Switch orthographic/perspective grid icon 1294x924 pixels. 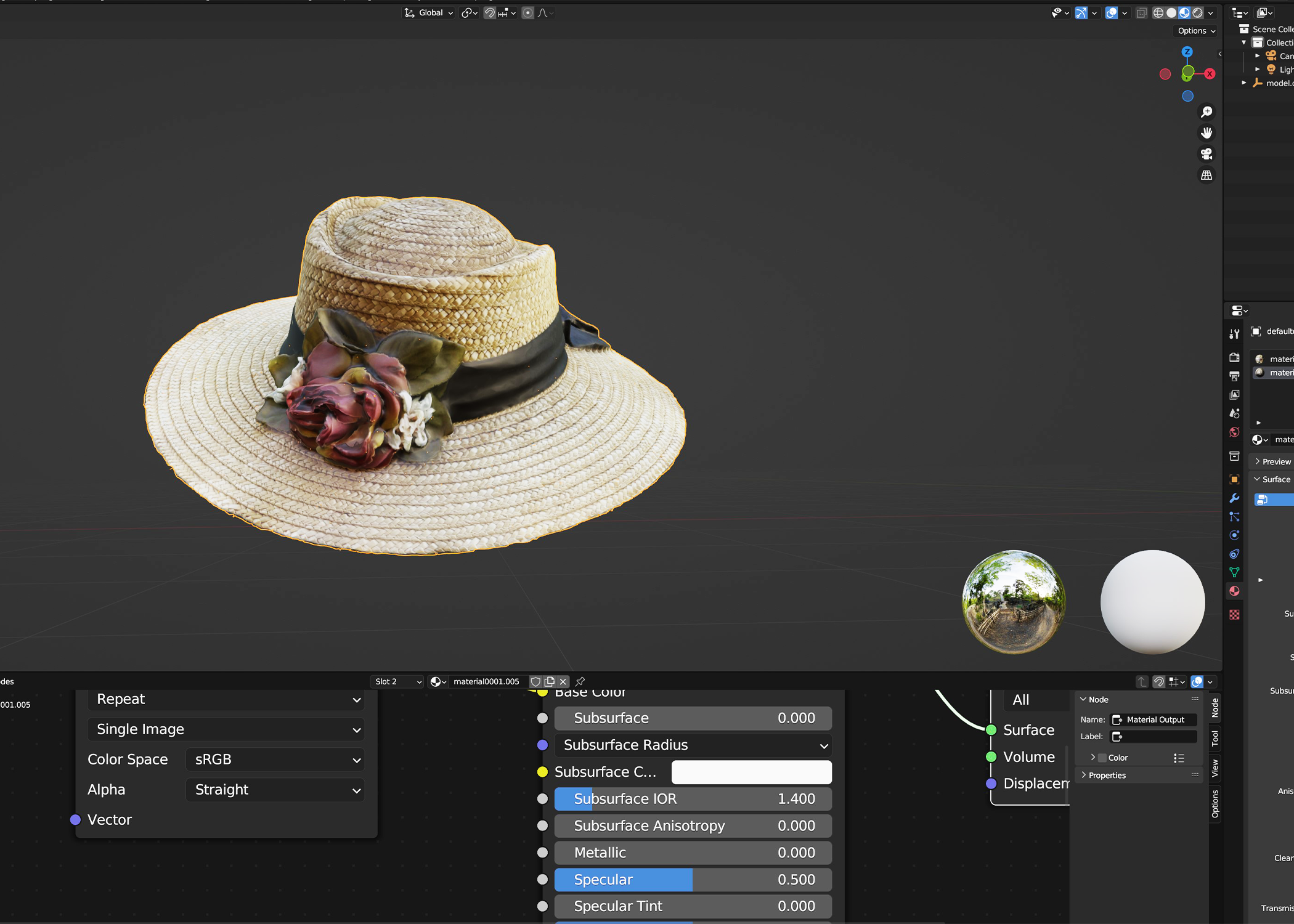(x=1207, y=176)
